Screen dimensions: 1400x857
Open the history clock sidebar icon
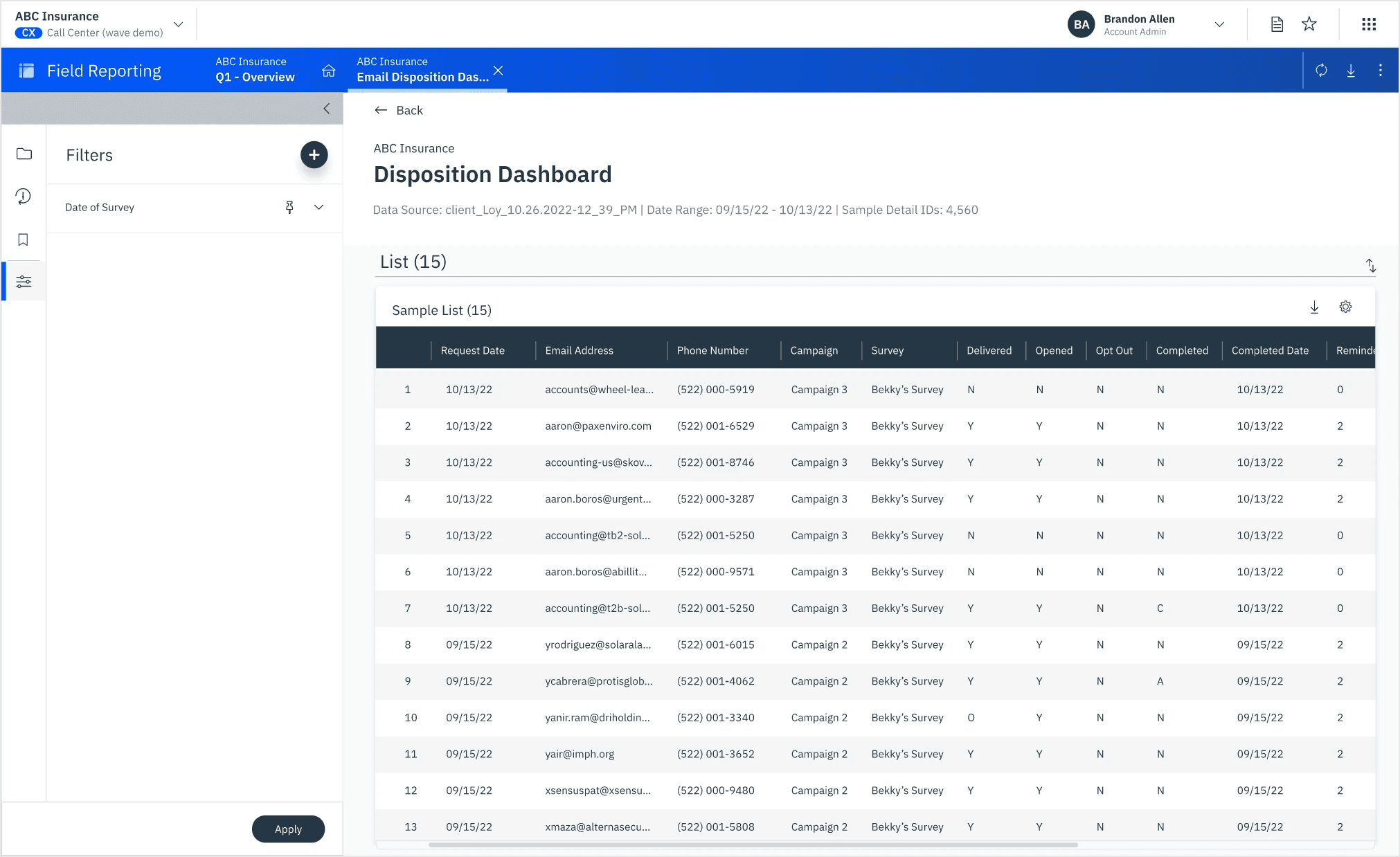24,197
